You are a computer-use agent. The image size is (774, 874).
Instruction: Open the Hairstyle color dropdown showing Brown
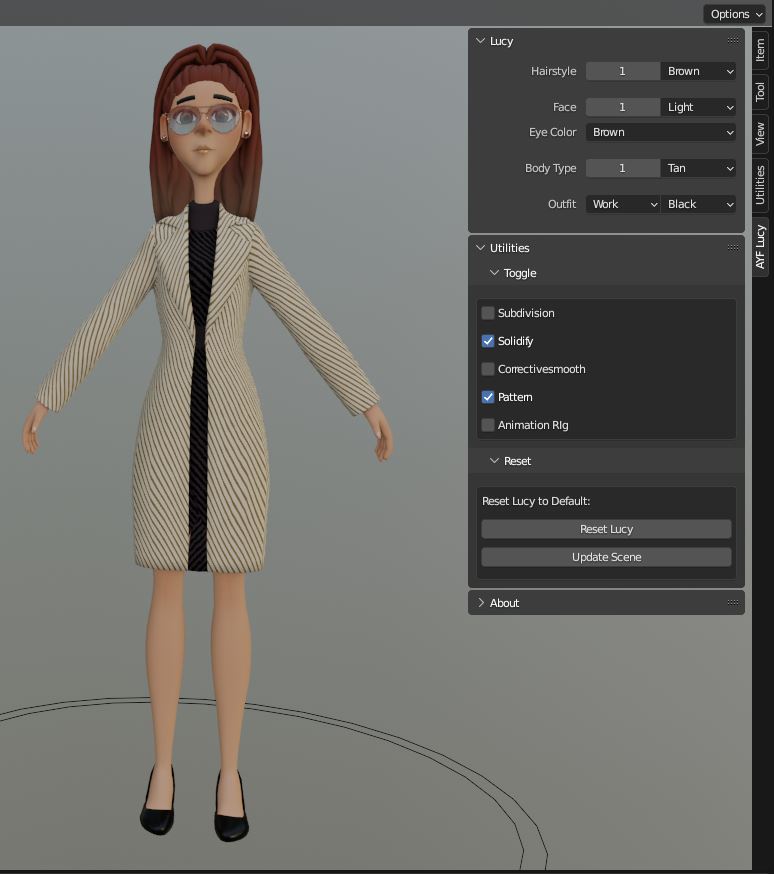click(699, 71)
